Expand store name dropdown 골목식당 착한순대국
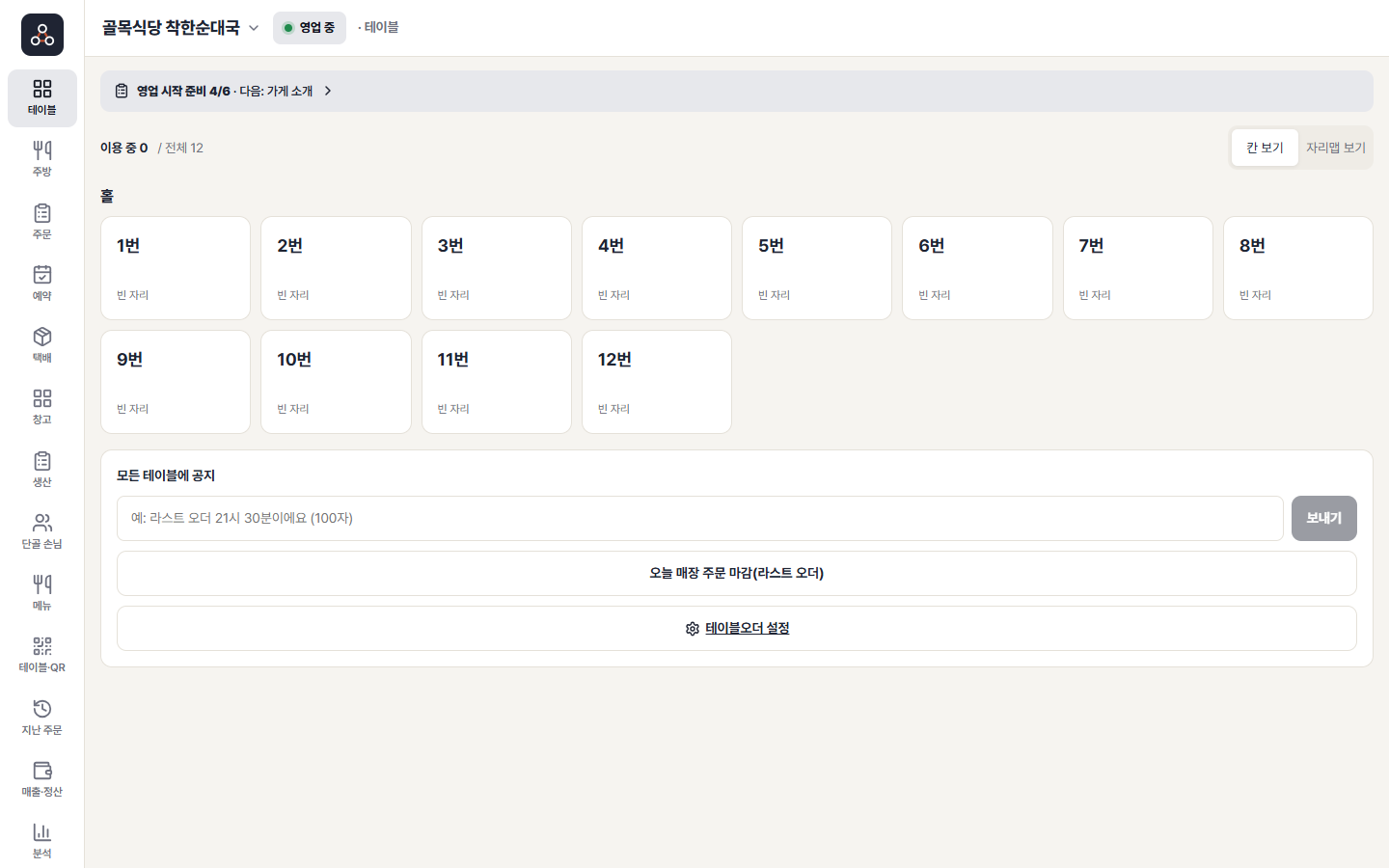 click(x=180, y=28)
